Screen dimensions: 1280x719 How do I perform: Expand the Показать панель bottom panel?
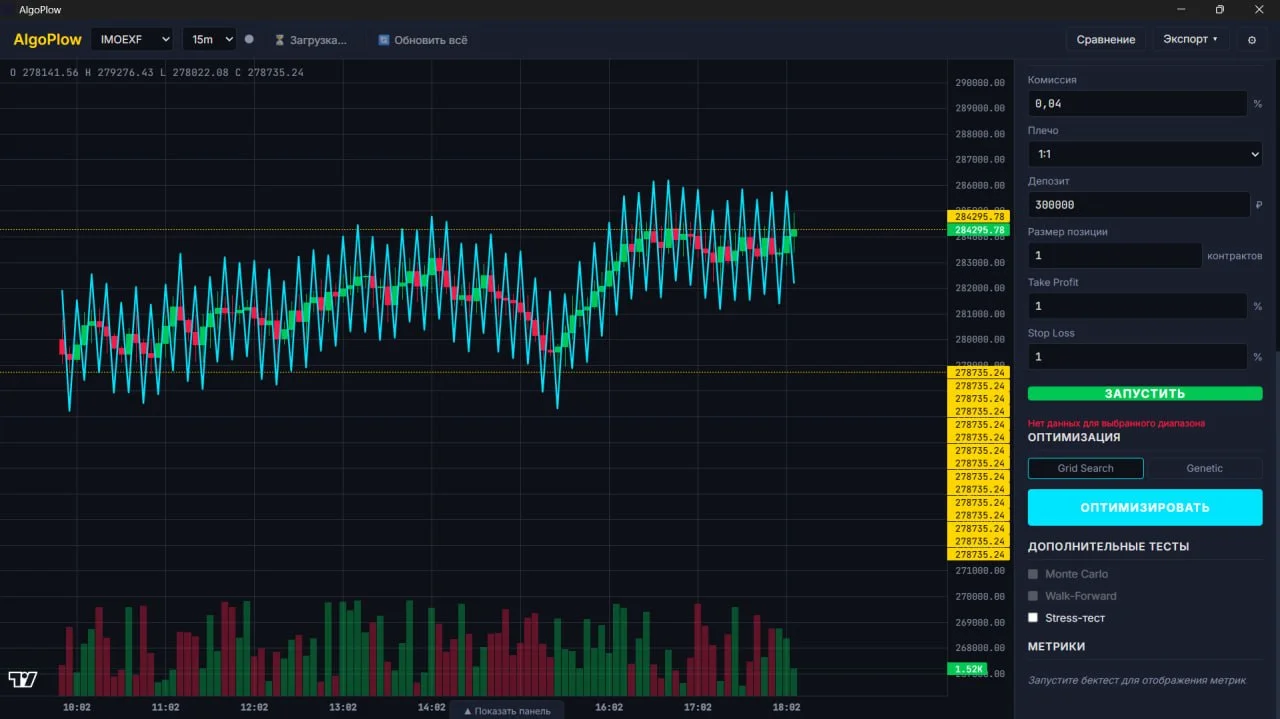pyautogui.click(x=507, y=711)
